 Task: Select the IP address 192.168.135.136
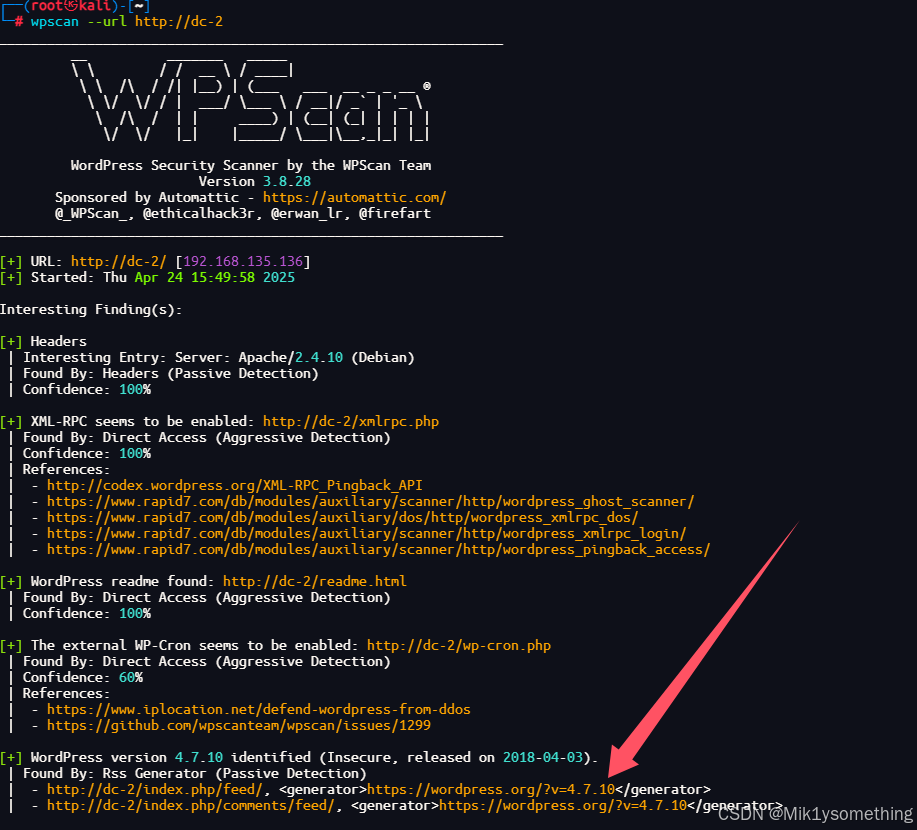pos(243,261)
